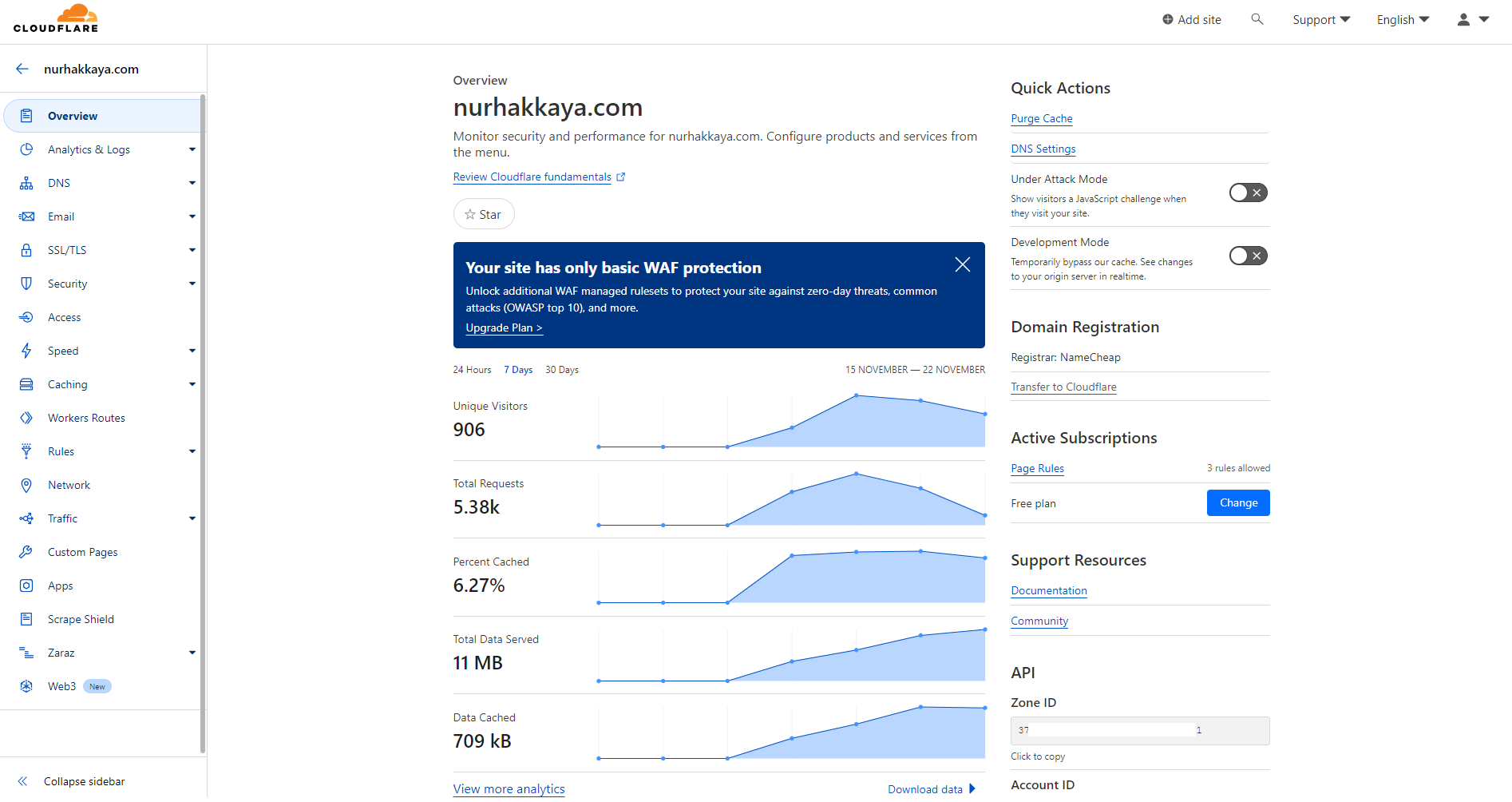Click the Analytics & Logs pie chart icon
The width and height of the screenshot is (1512, 802).
(26, 149)
